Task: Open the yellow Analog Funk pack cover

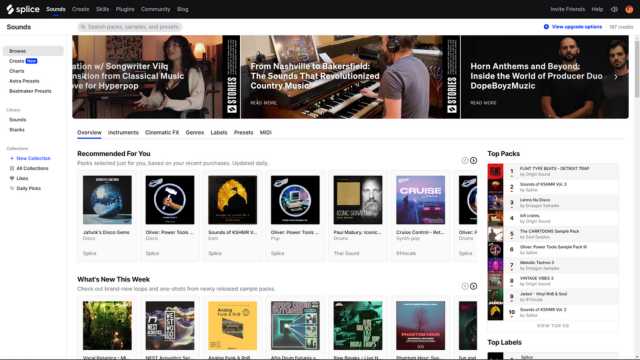Action: pyautogui.click(x=233, y=326)
